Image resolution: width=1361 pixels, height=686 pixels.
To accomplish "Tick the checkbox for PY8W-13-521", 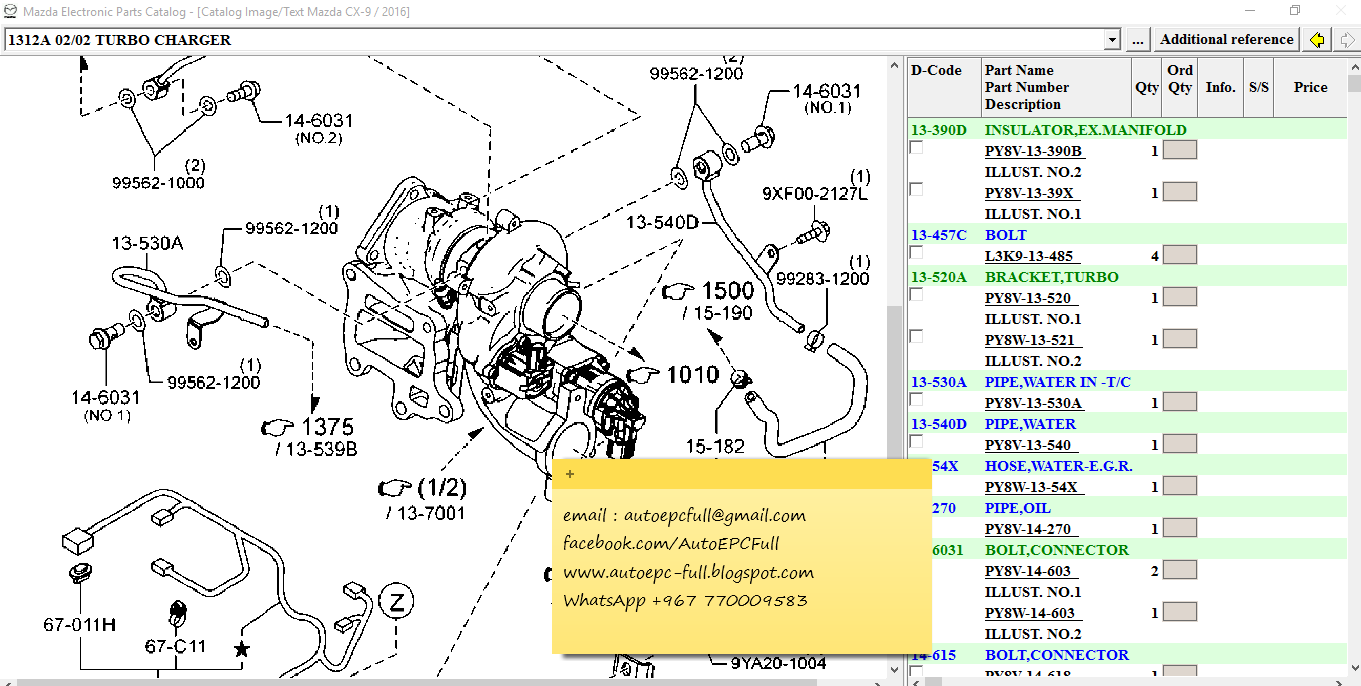I will (916, 336).
